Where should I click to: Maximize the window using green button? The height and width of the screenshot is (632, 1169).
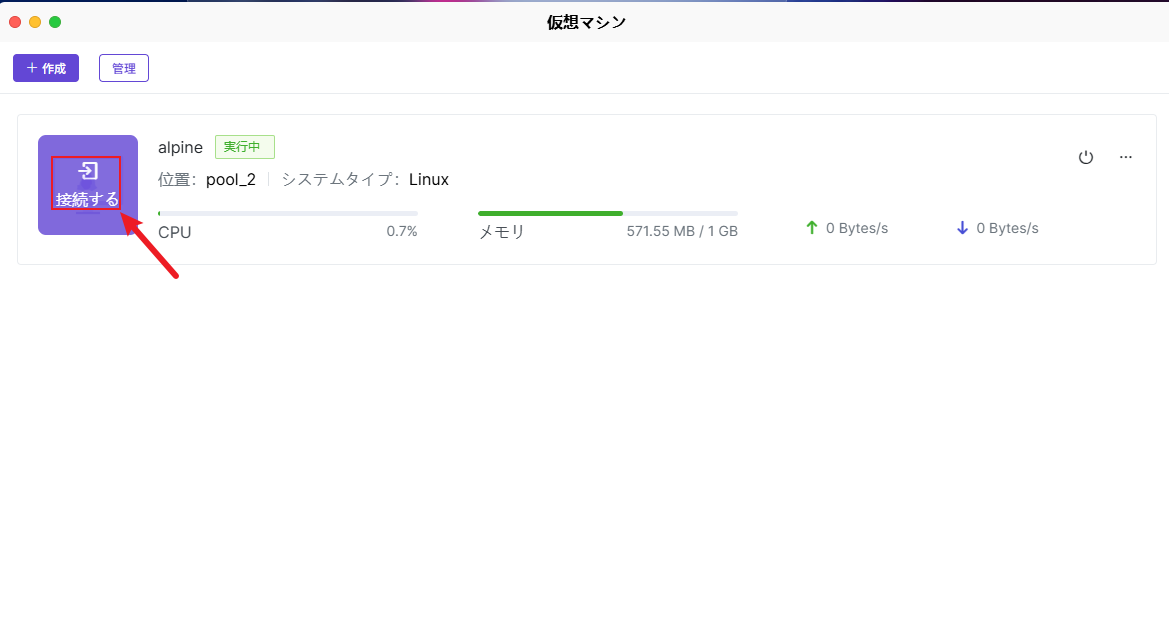(x=55, y=22)
